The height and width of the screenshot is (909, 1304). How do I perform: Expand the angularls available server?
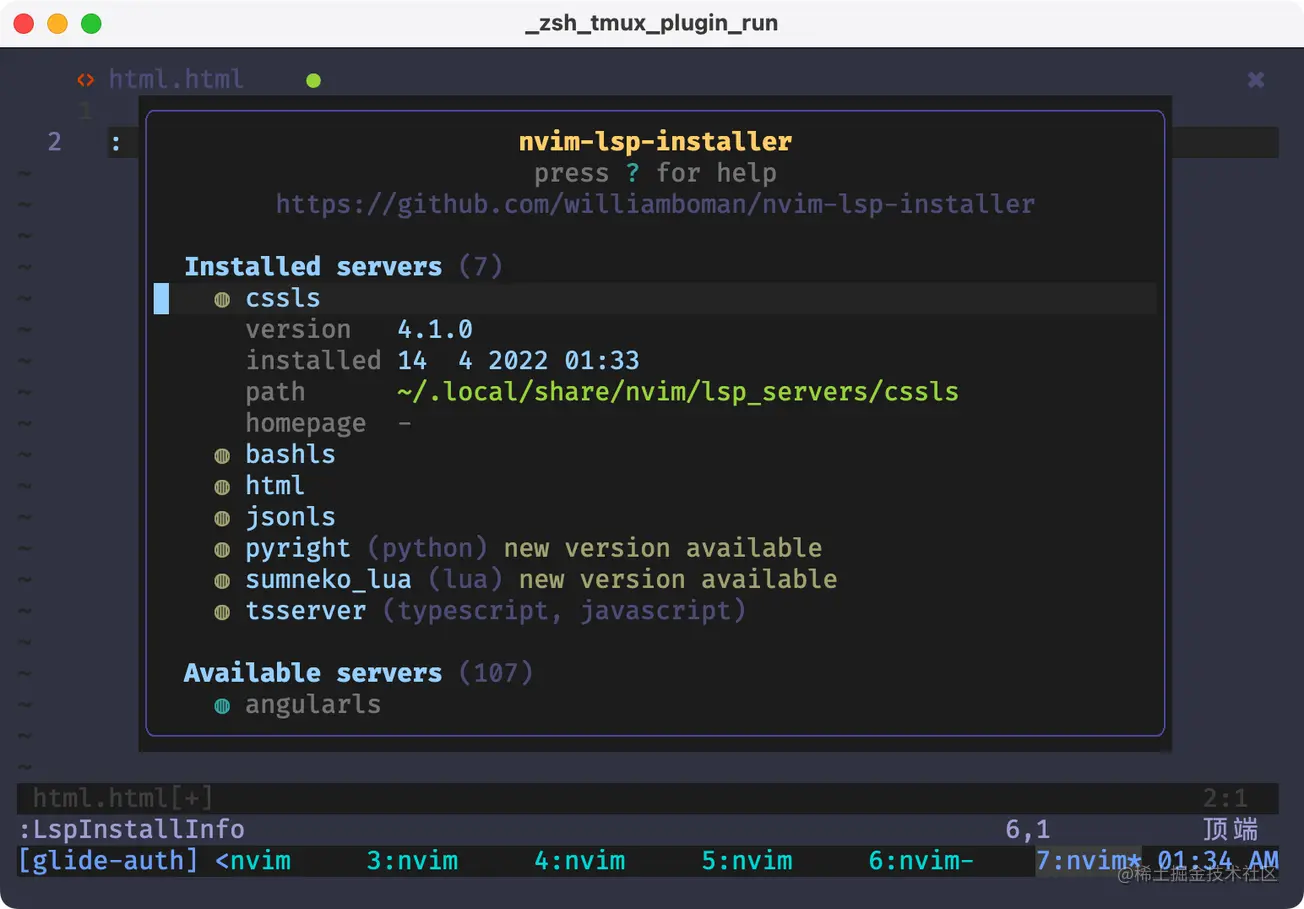313,704
